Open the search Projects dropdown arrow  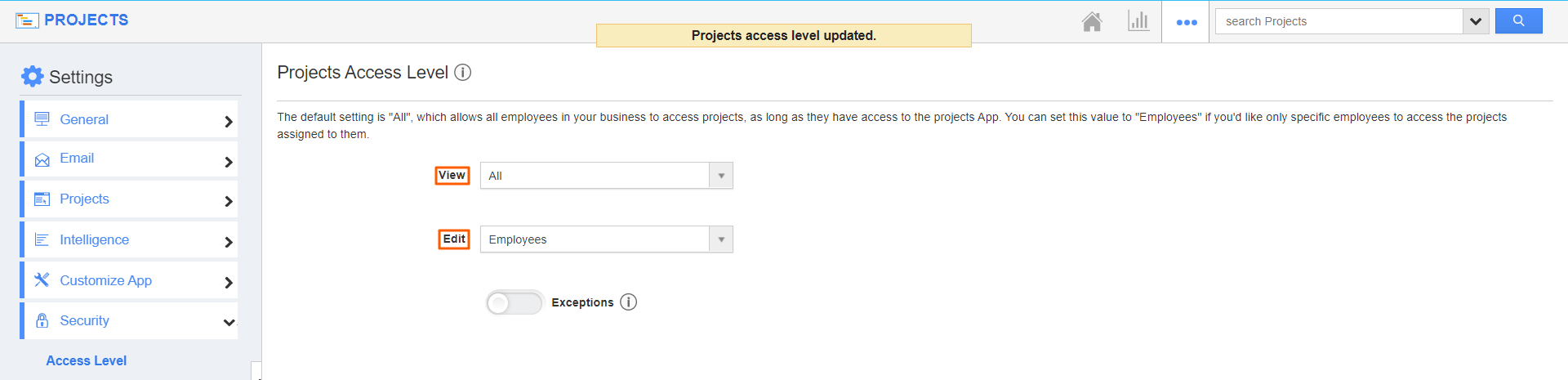1475,21
